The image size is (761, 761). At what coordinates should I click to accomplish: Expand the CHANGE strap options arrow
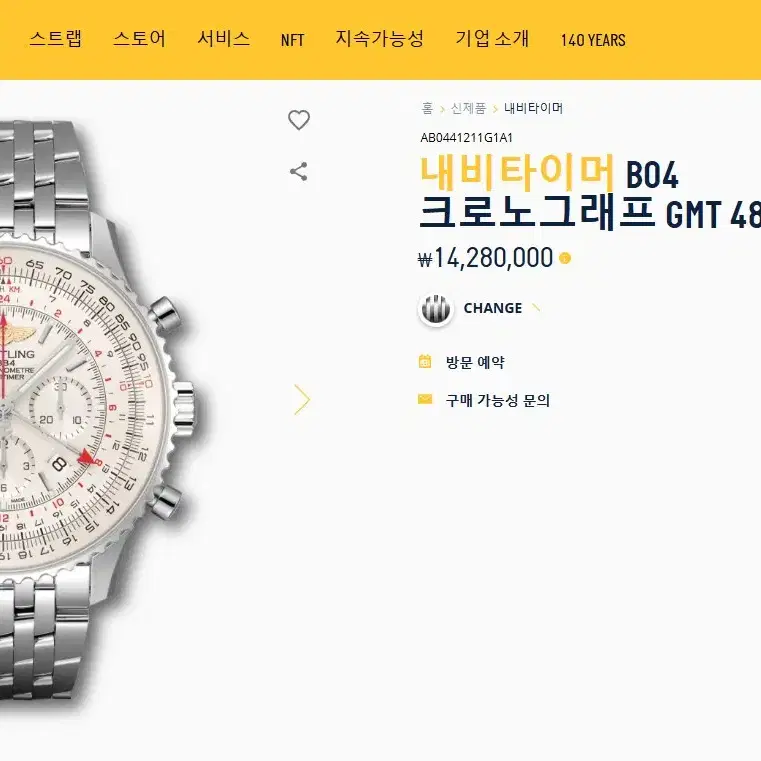point(536,307)
